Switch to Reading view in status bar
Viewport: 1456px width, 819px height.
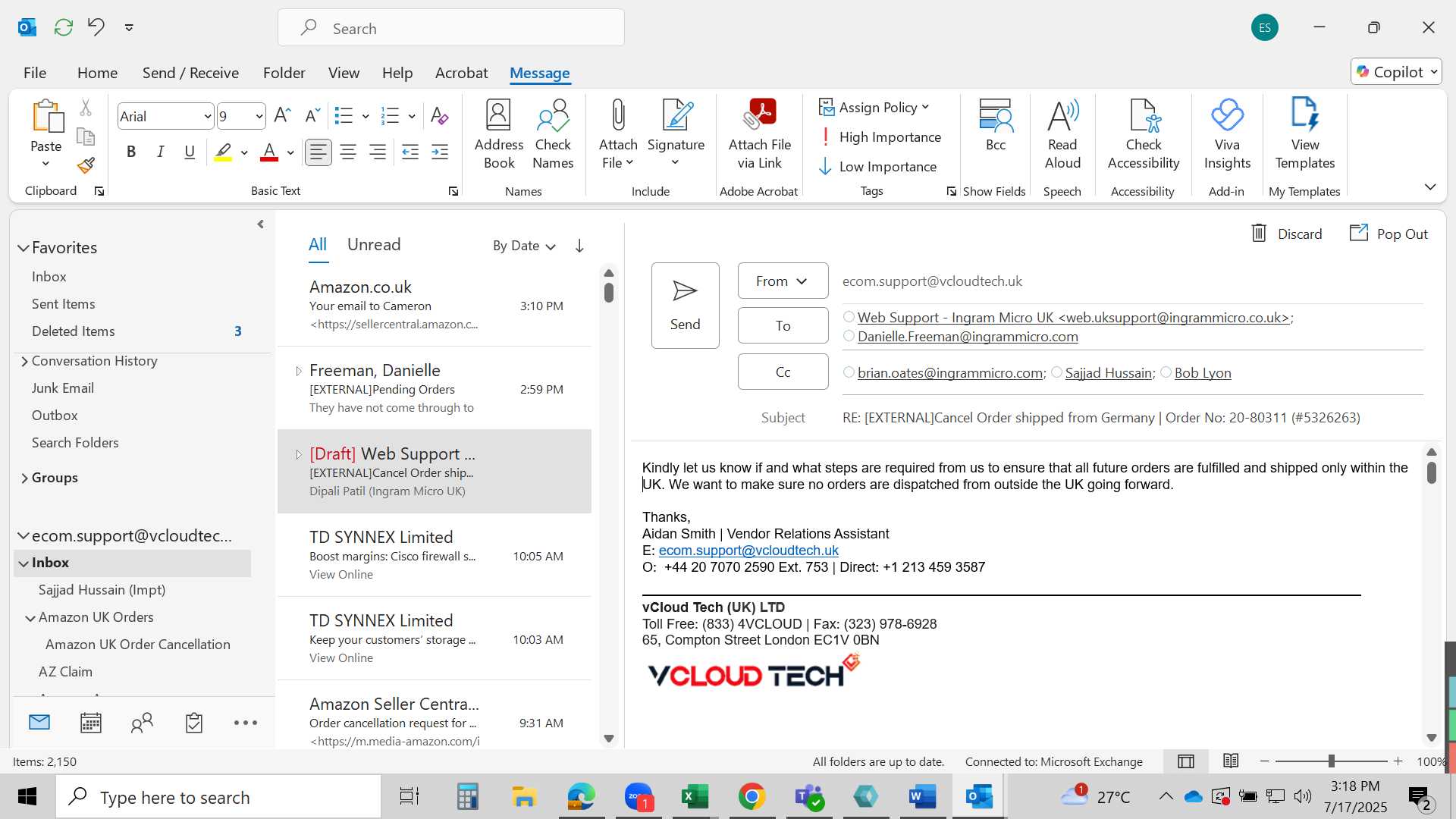[1231, 761]
